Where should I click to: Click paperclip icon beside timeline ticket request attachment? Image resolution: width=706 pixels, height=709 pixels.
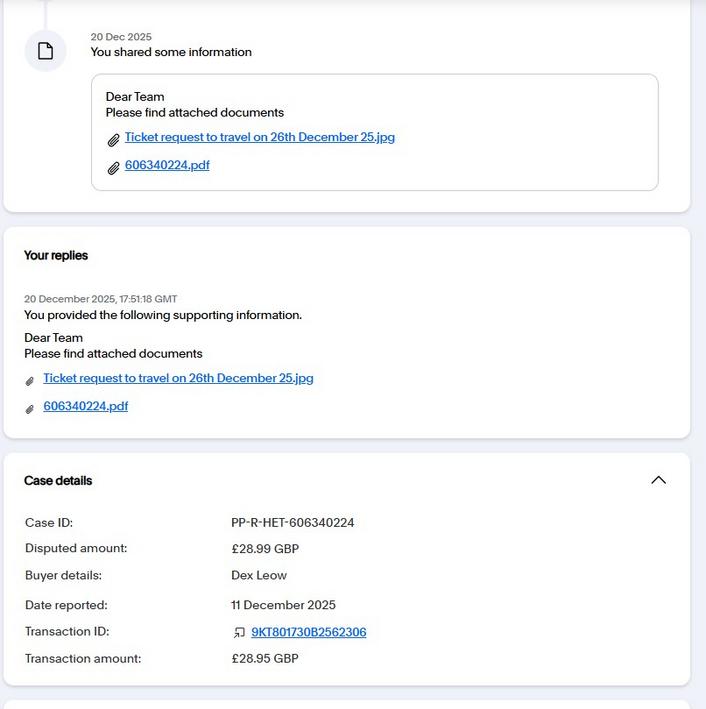(x=114, y=140)
